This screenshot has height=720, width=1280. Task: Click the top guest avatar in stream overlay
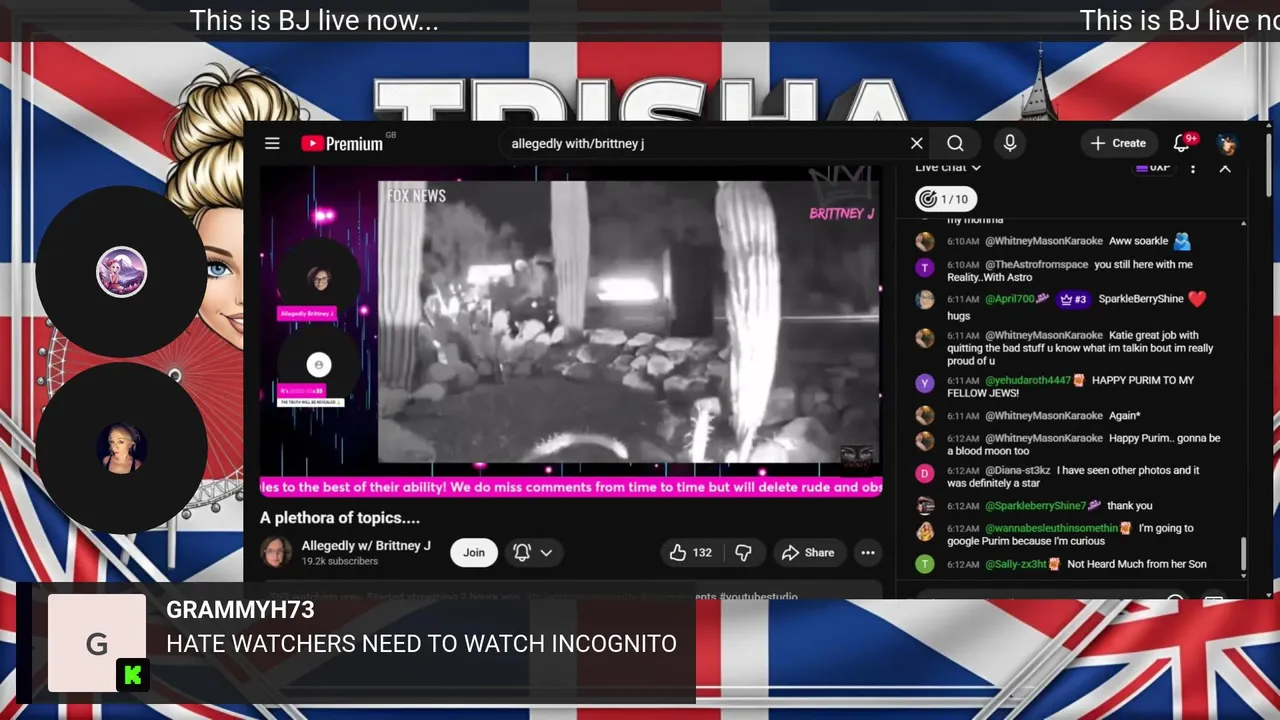pyautogui.click(x=121, y=272)
